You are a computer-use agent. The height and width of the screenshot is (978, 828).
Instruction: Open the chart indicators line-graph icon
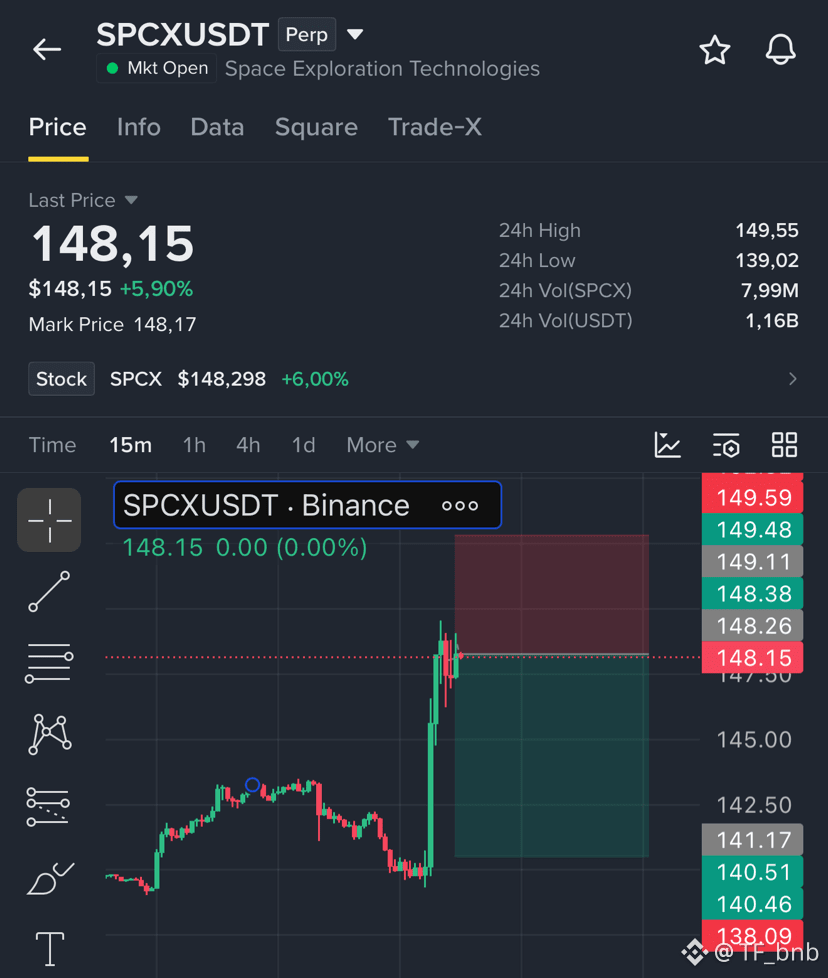click(667, 445)
